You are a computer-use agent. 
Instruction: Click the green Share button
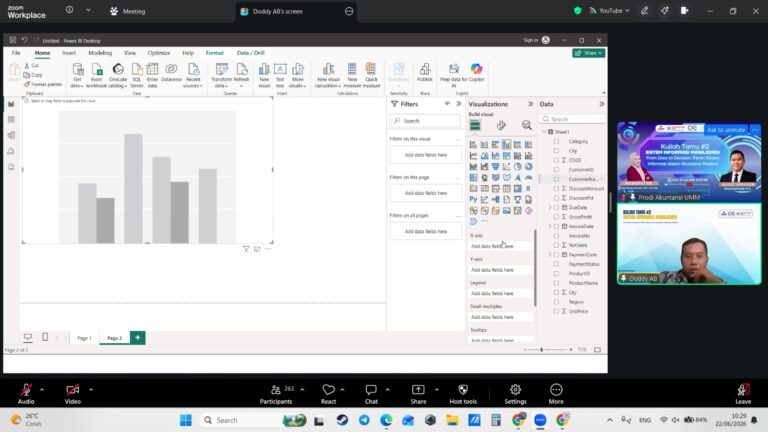click(x=589, y=53)
